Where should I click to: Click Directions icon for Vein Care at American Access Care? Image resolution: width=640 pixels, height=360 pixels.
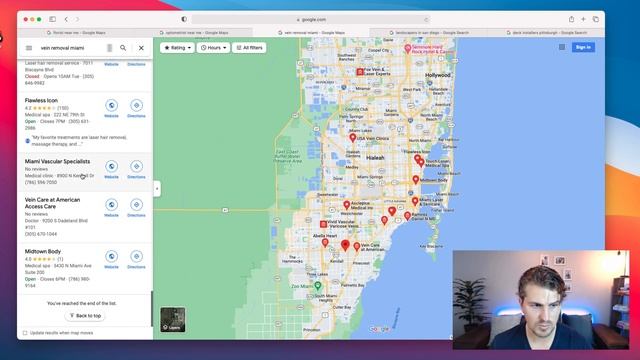click(x=136, y=204)
